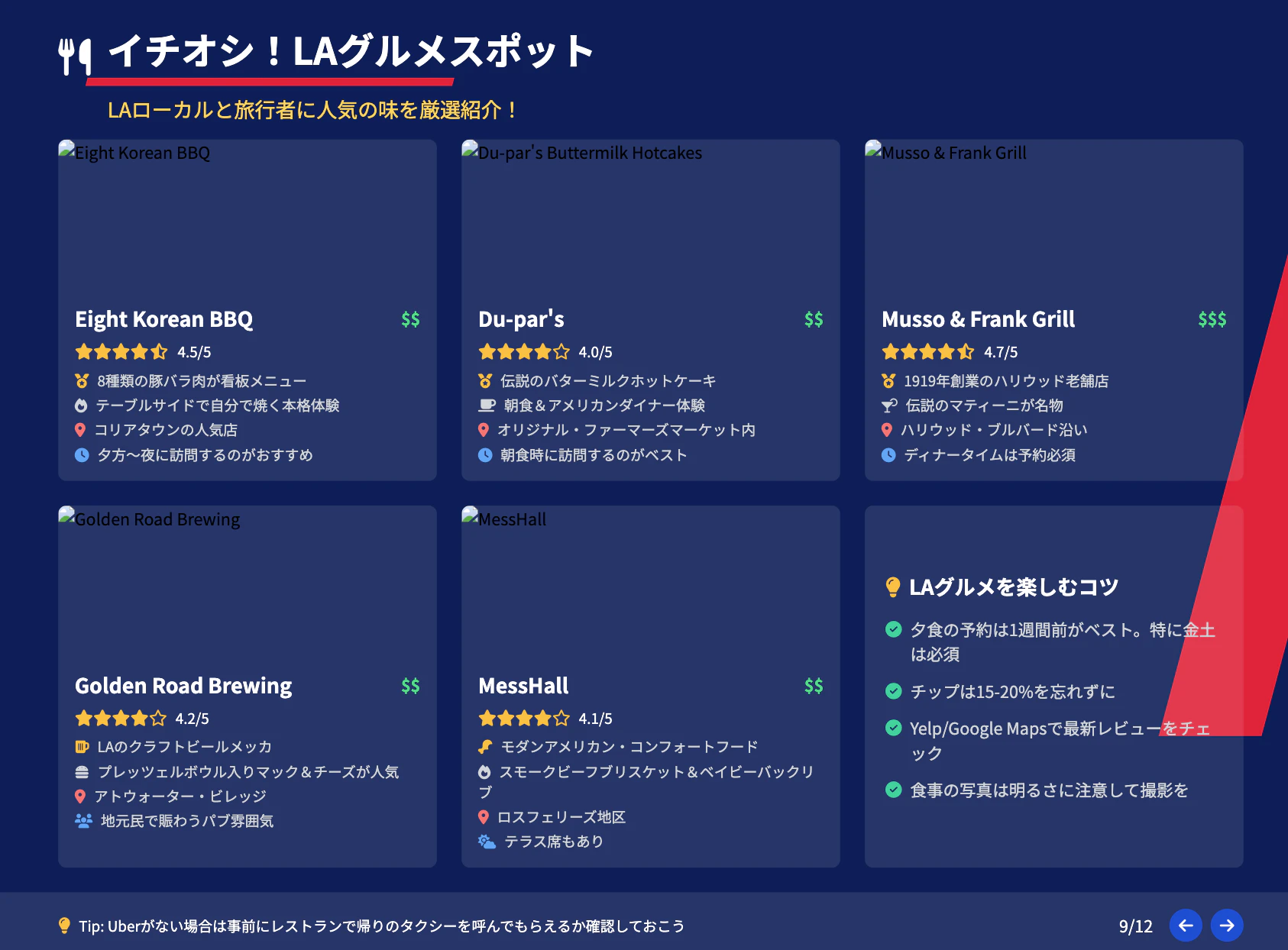1288x950 pixels.
Task: Click the subtitle LAローカルと旅行者に人気の味を厳選紹介
Action: (x=312, y=110)
